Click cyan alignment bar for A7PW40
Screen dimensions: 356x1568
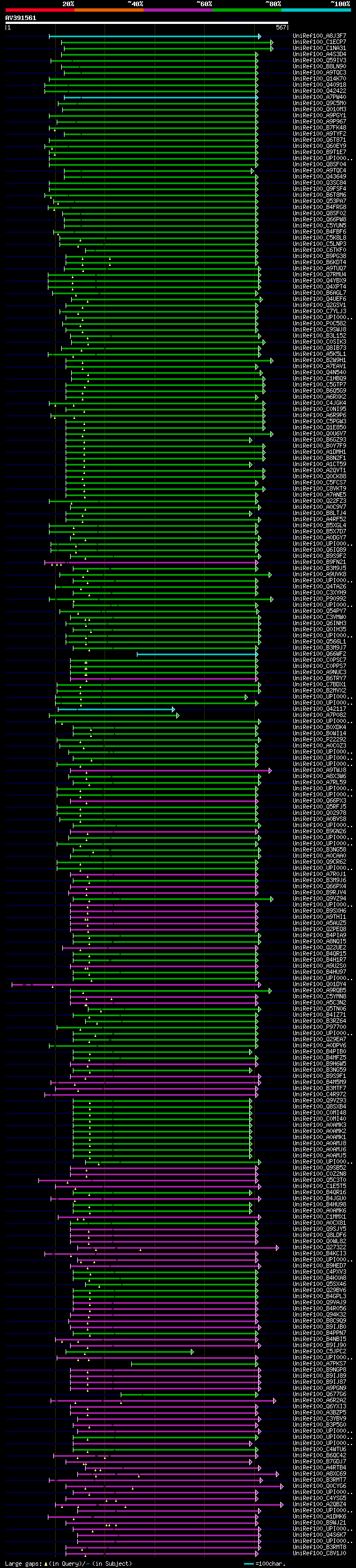161,97
